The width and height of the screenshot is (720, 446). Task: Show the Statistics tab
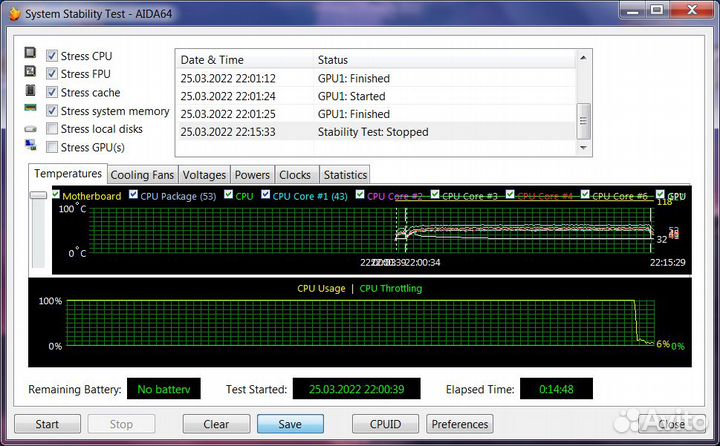(x=345, y=175)
